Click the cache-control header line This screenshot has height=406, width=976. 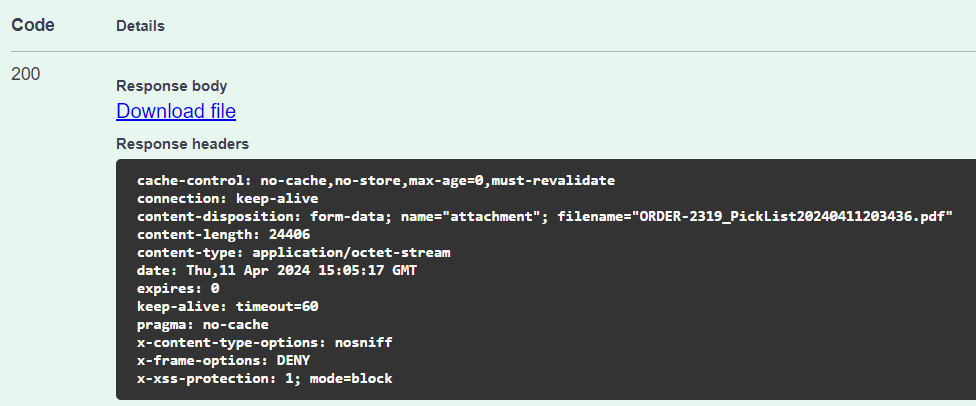pyautogui.click(x=375, y=181)
